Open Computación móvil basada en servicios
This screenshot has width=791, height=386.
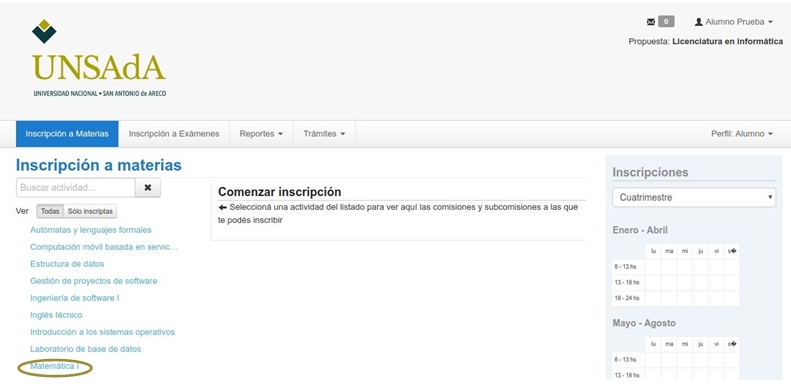tap(104, 247)
